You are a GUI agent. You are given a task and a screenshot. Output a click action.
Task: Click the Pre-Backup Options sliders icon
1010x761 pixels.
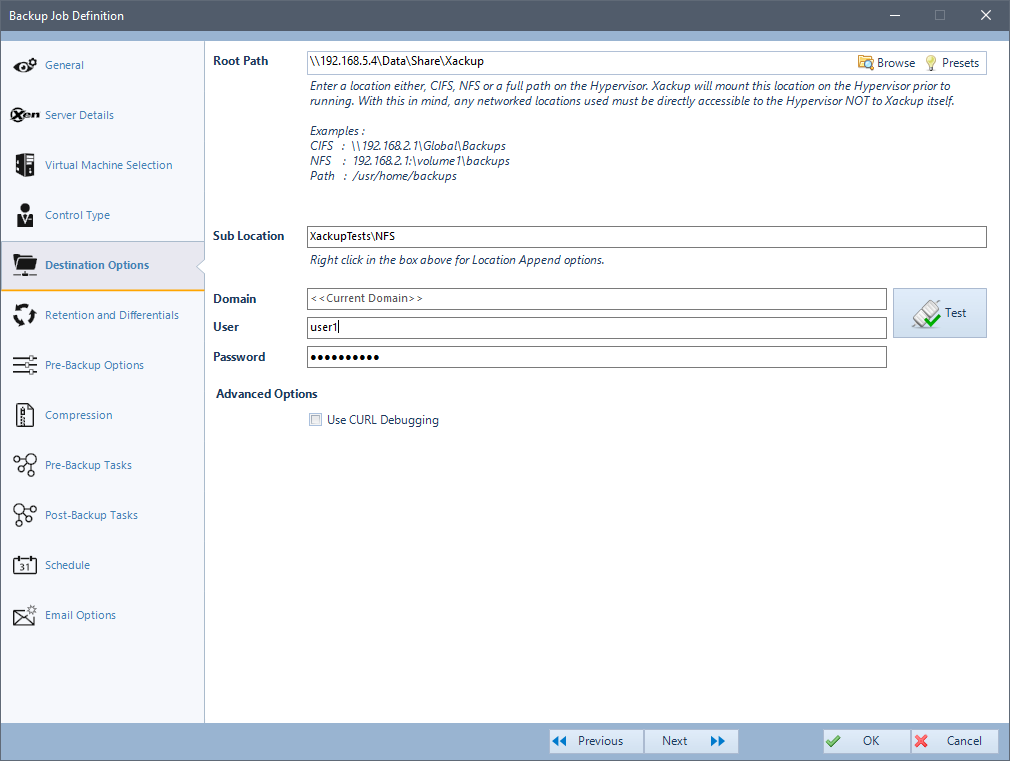pos(25,365)
